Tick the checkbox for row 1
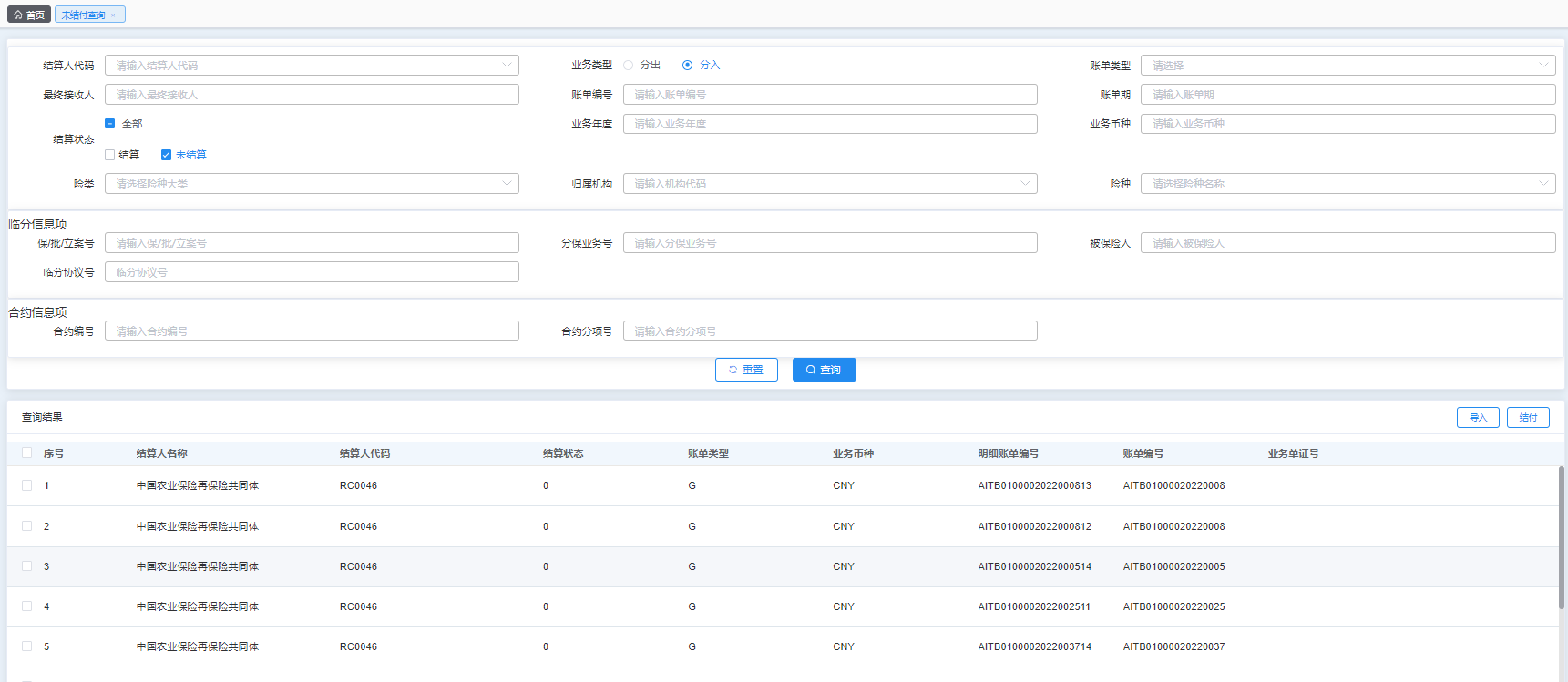This screenshot has width=1568, height=682. click(x=26, y=485)
